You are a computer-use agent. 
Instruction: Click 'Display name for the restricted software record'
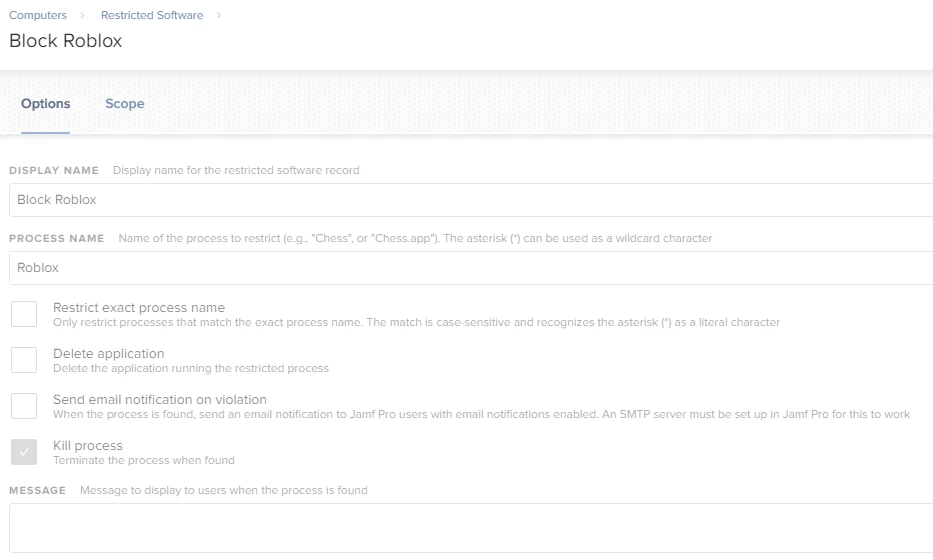click(x=236, y=170)
